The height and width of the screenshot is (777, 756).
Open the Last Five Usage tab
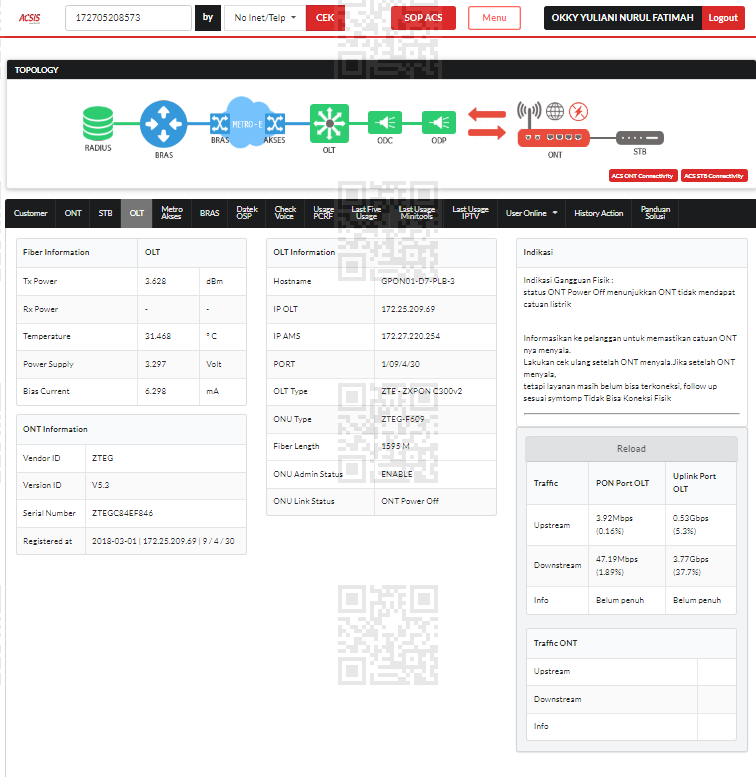click(366, 213)
